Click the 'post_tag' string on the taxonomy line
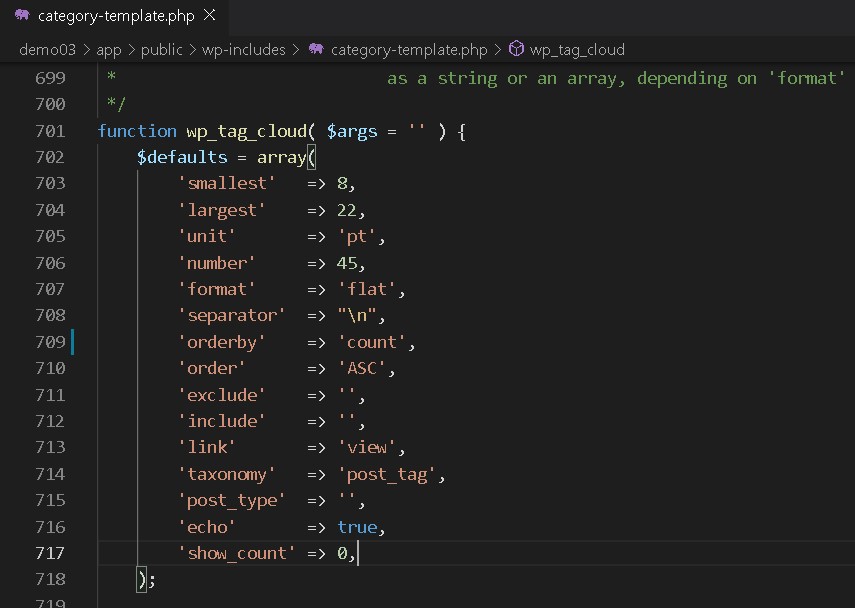Screen dimensions: 855x608 point(386,474)
